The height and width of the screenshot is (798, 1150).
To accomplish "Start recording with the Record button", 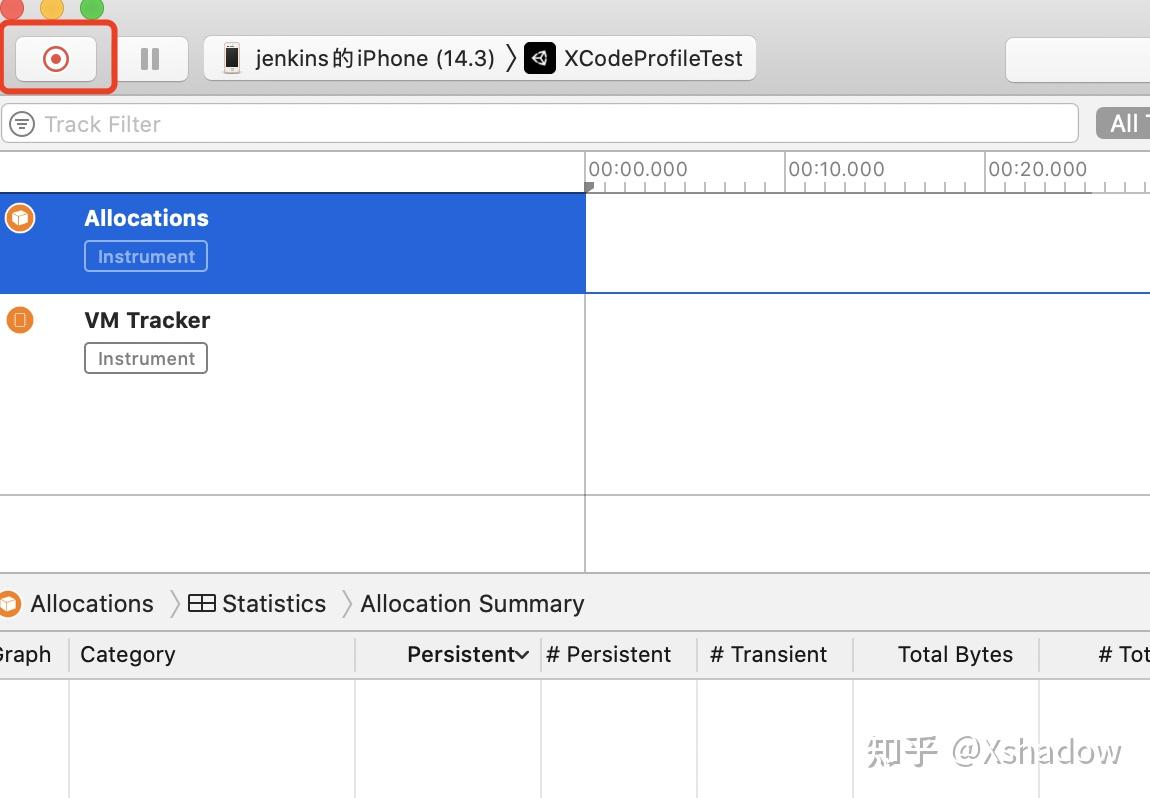I will [55, 58].
